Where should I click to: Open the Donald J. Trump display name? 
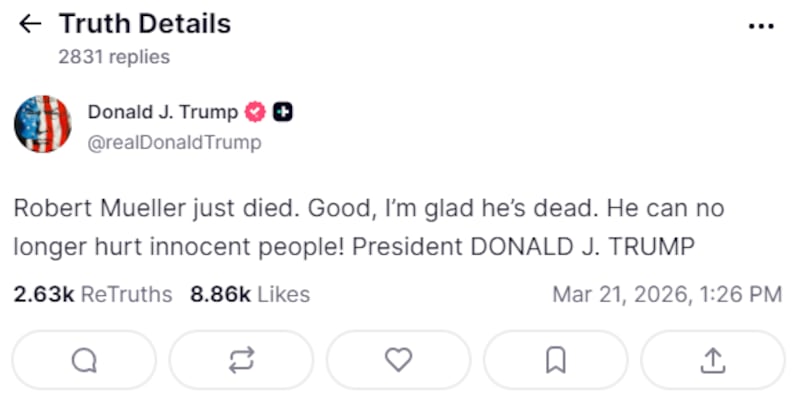(163, 112)
